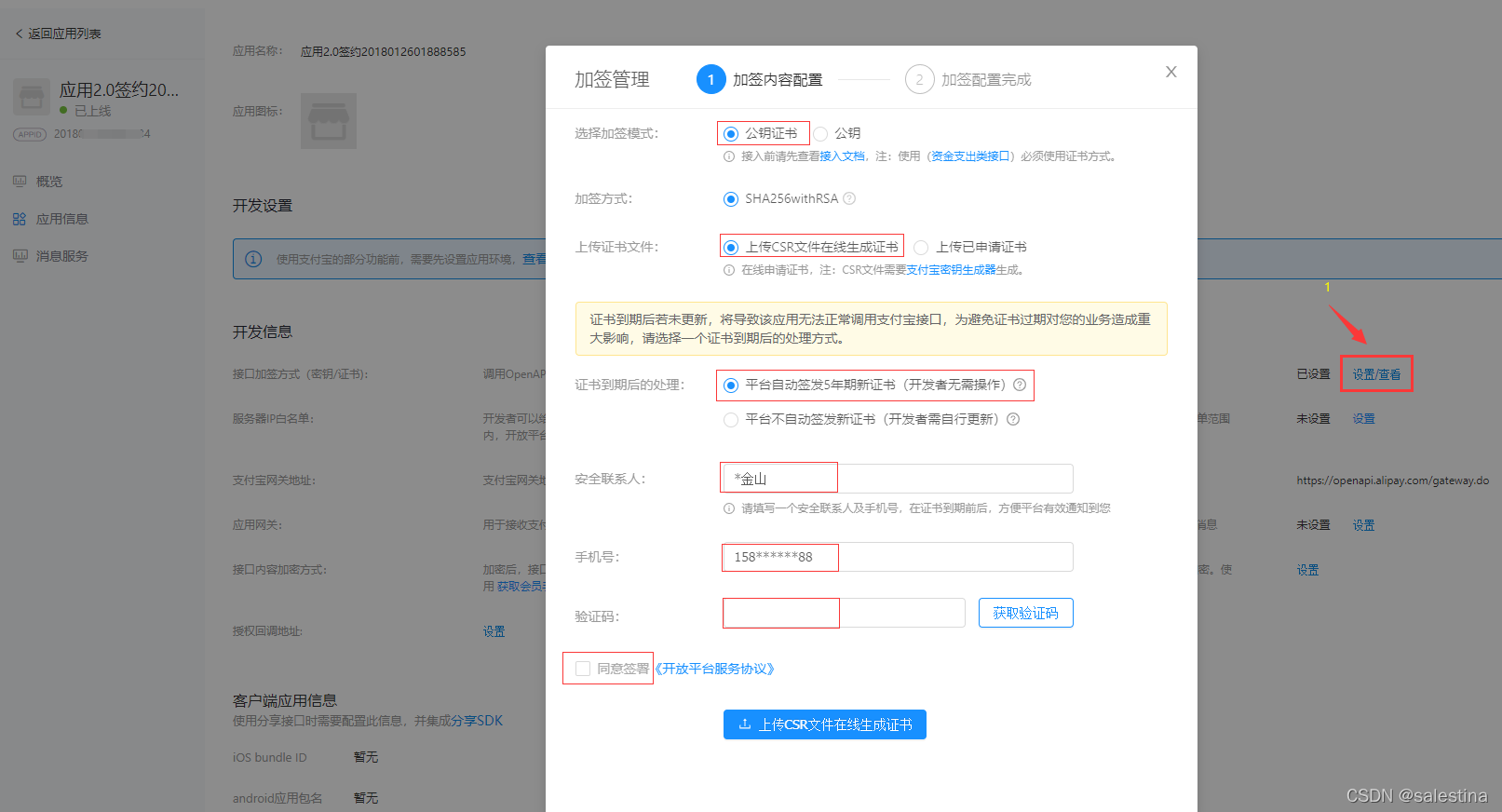The height and width of the screenshot is (812, 1502).
Task: Tick the 同意签署 agreement checkbox
Action: tap(583, 669)
